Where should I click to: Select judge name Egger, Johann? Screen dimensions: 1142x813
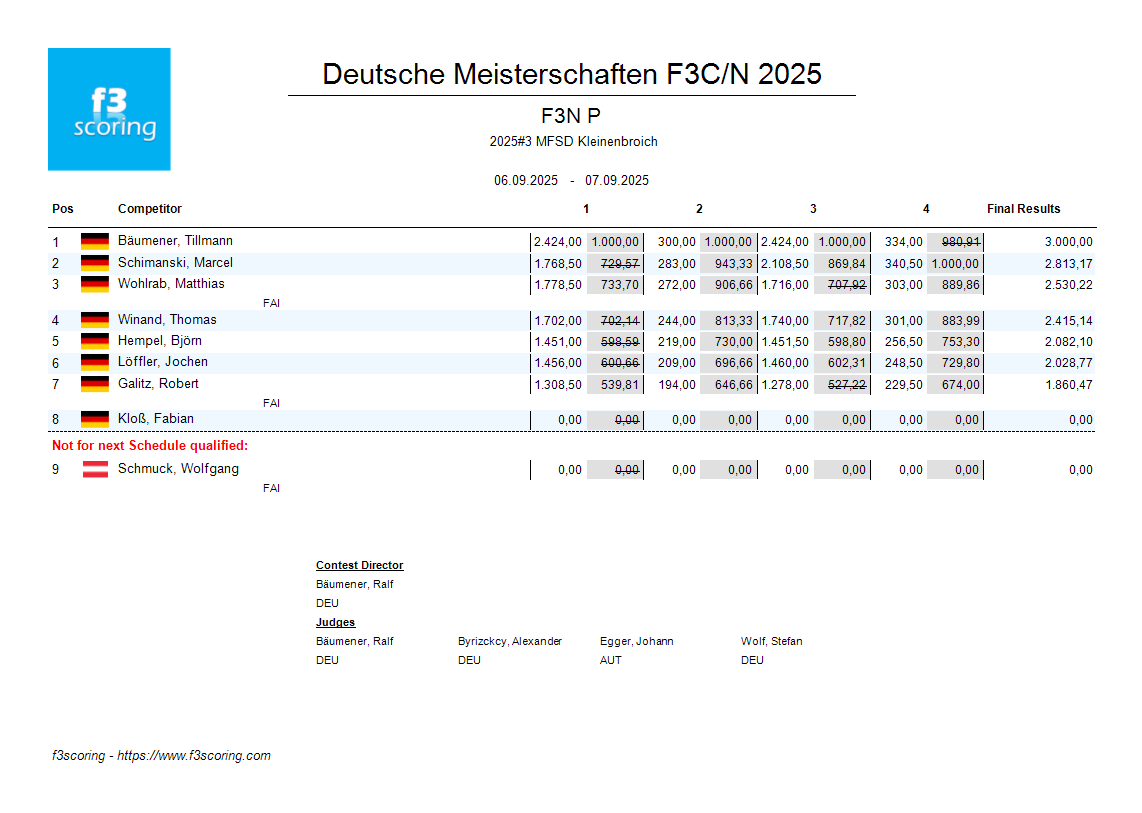tap(636, 641)
